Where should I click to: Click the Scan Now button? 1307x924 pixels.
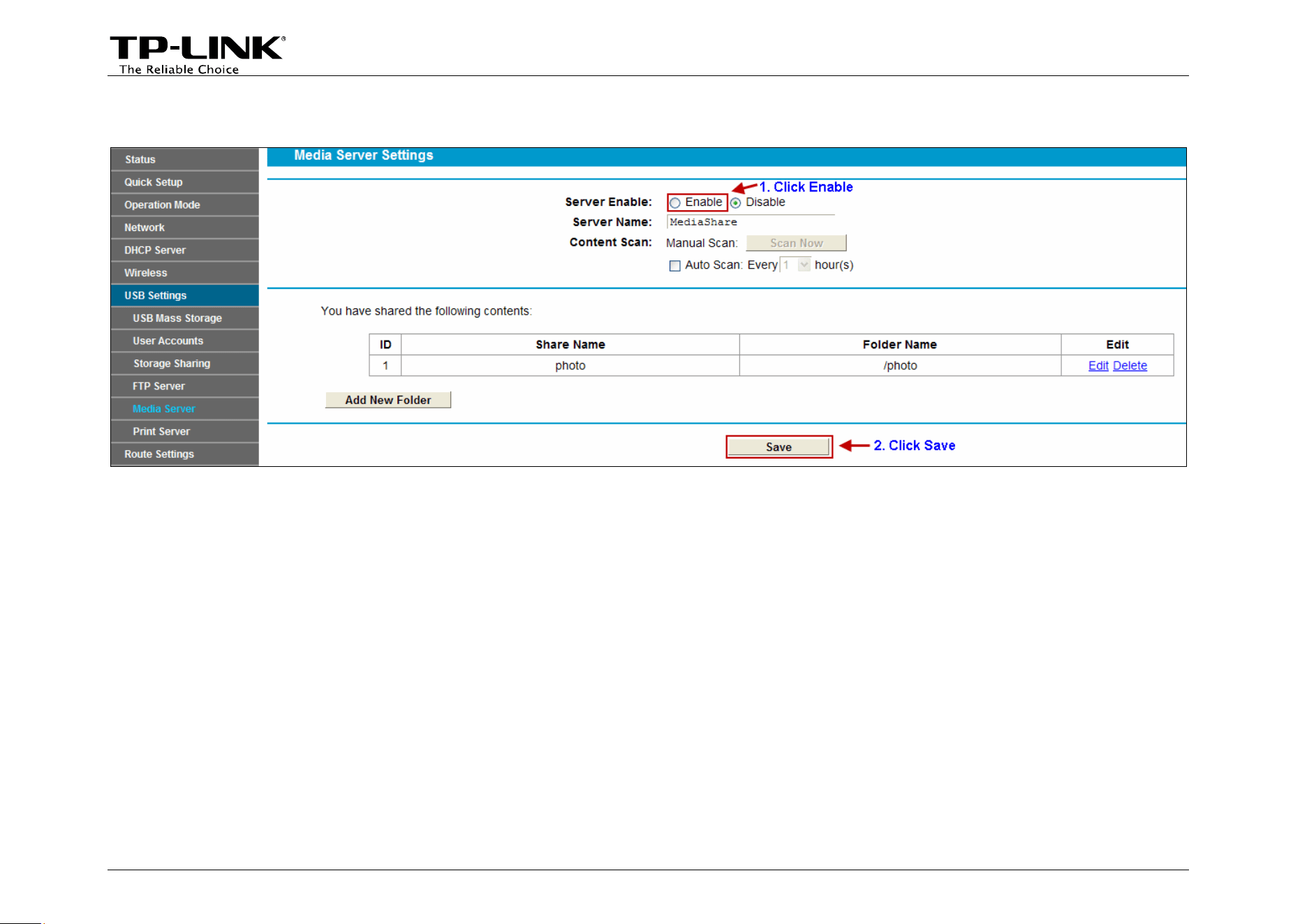797,243
